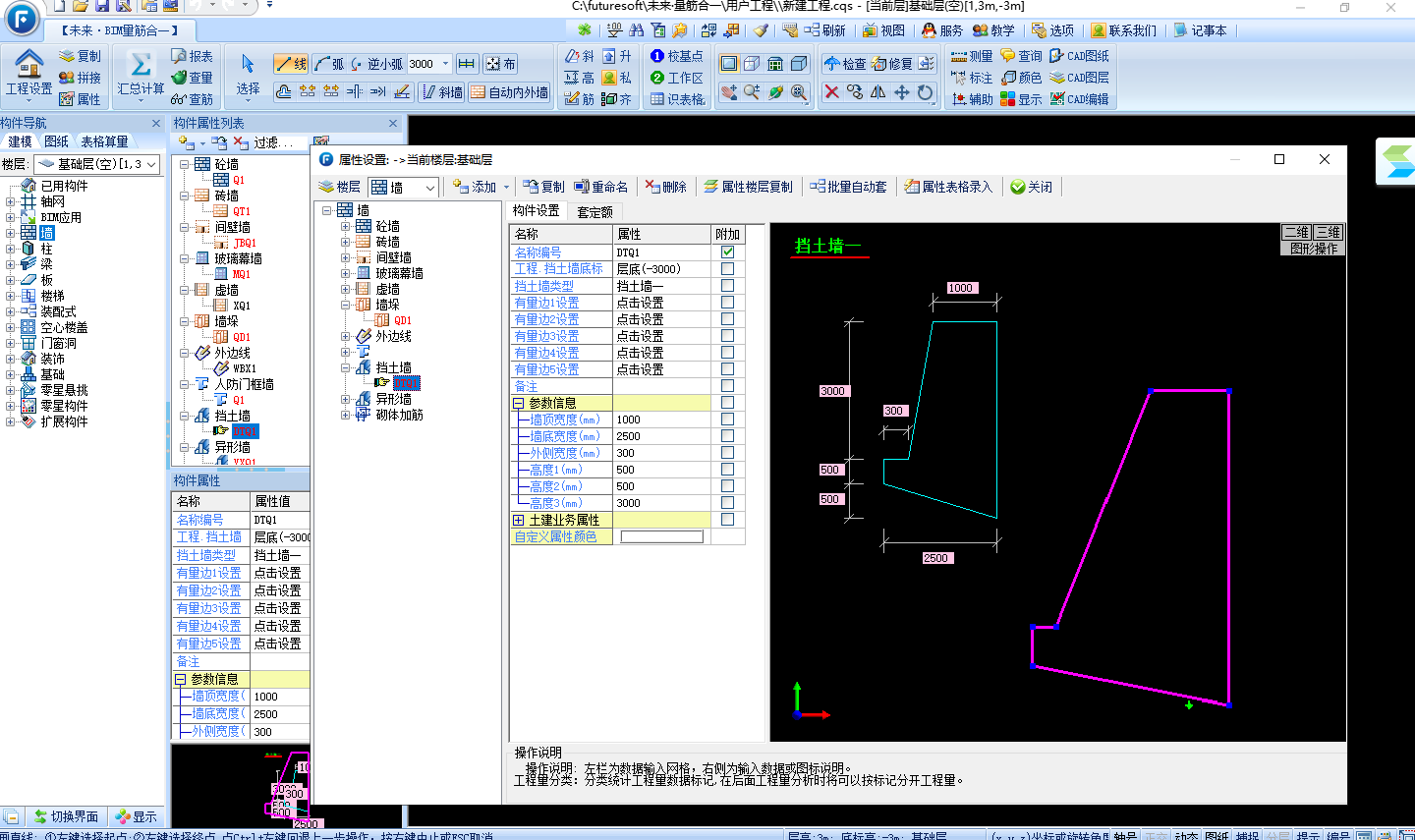
Task: Click the 关闭 close button in dialog toolbar
Action: [1031, 187]
